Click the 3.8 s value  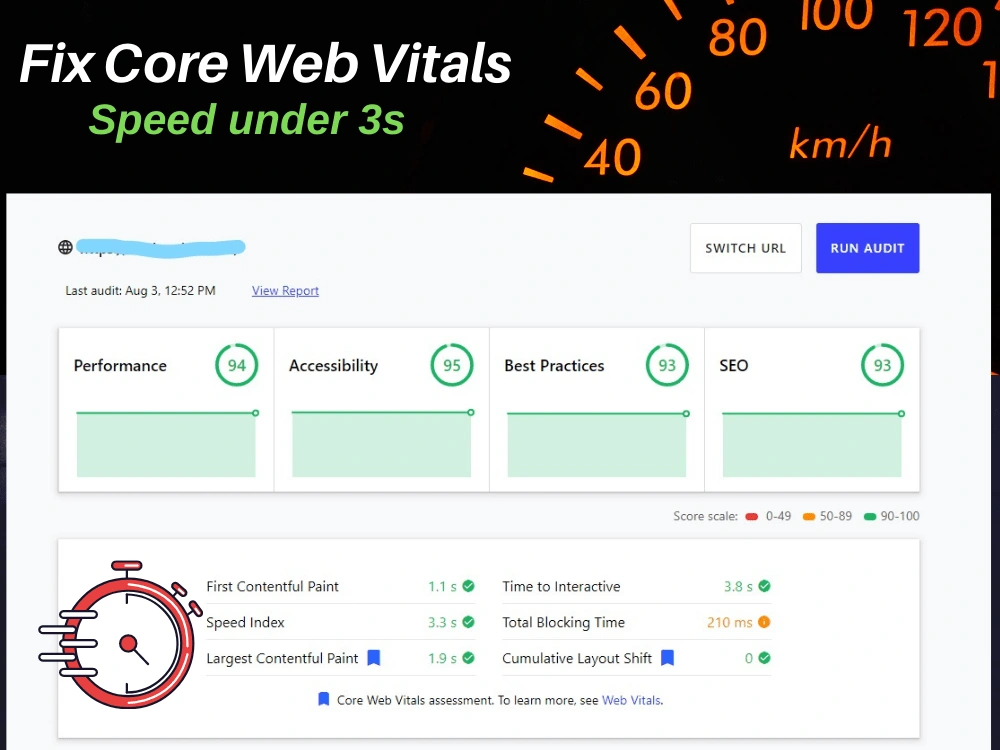[738, 586]
